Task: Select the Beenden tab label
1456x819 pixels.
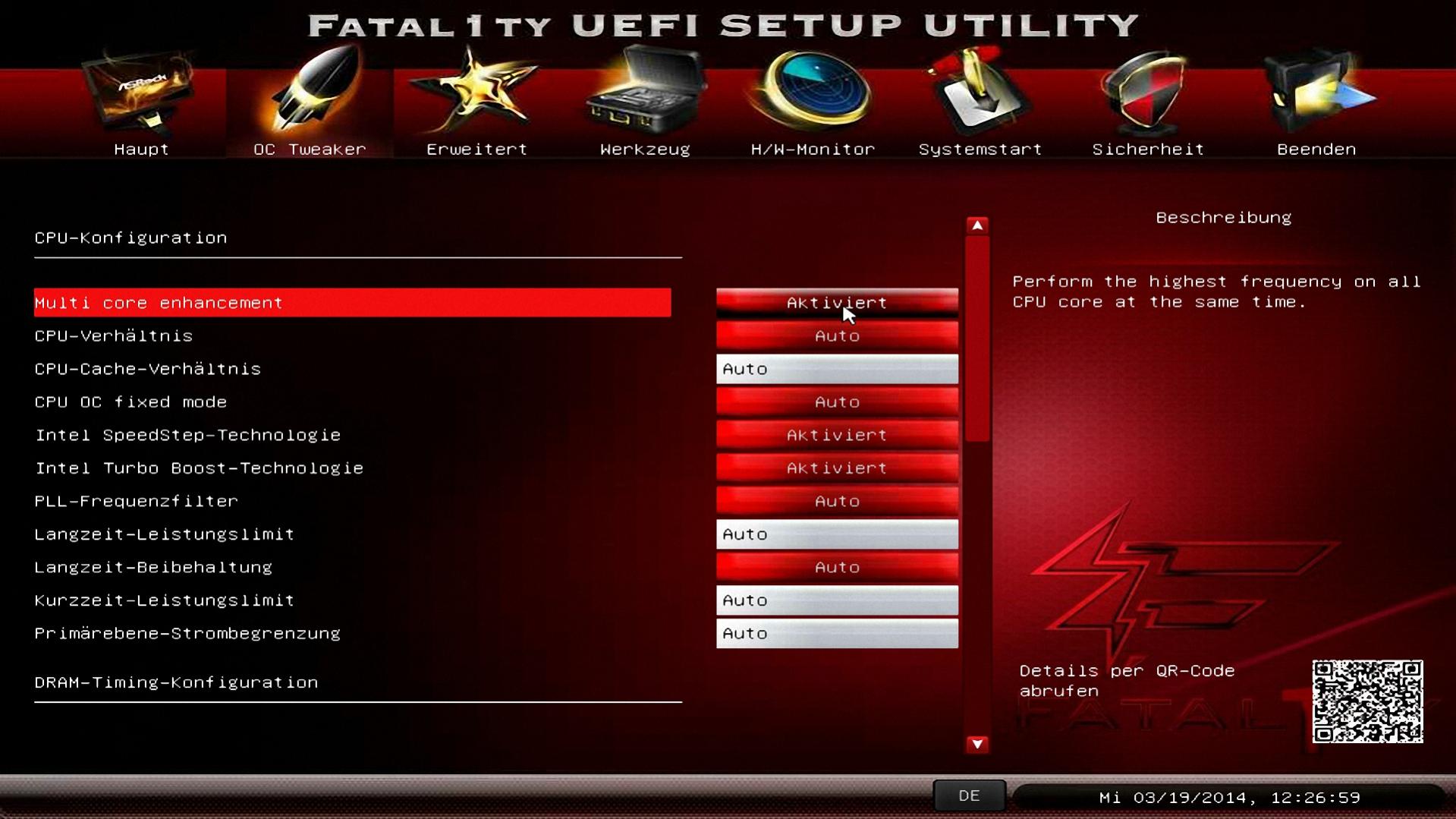Action: [1316, 150]
